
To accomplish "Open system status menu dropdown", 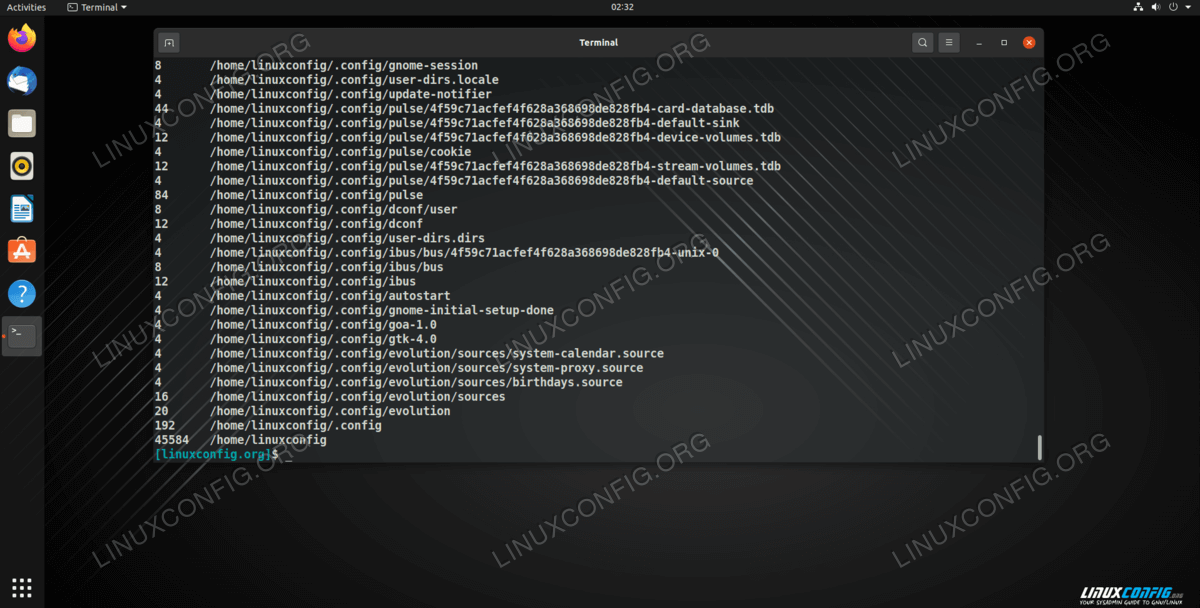I will tap(1187, 7).
